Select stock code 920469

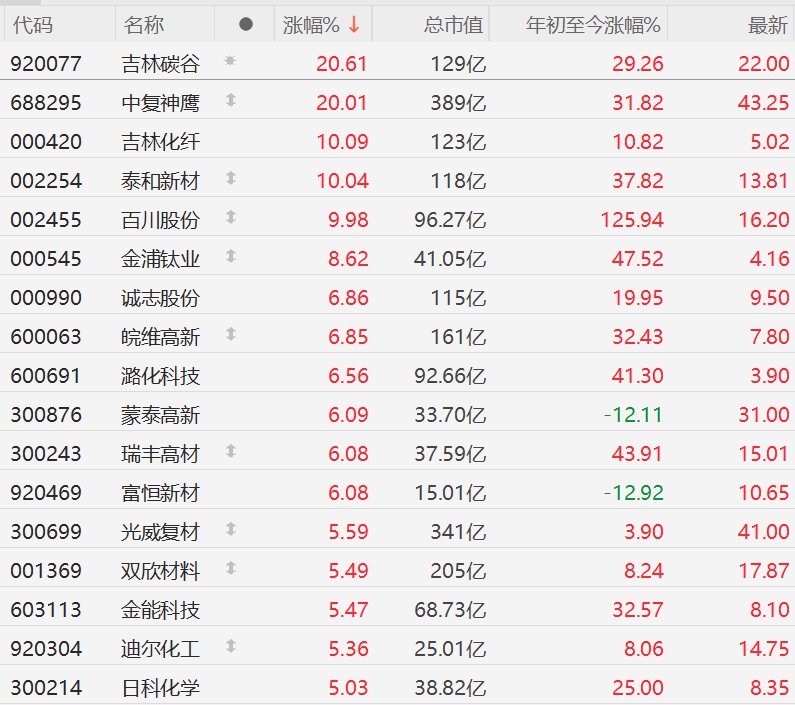click(46, 494)
